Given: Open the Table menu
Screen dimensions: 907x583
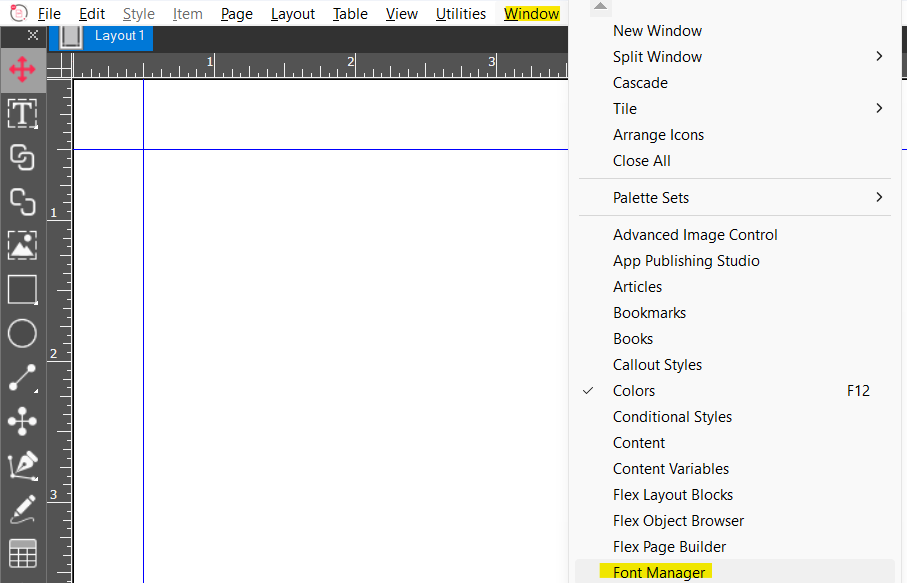Looking at the screenshot, I should (349, 13).
